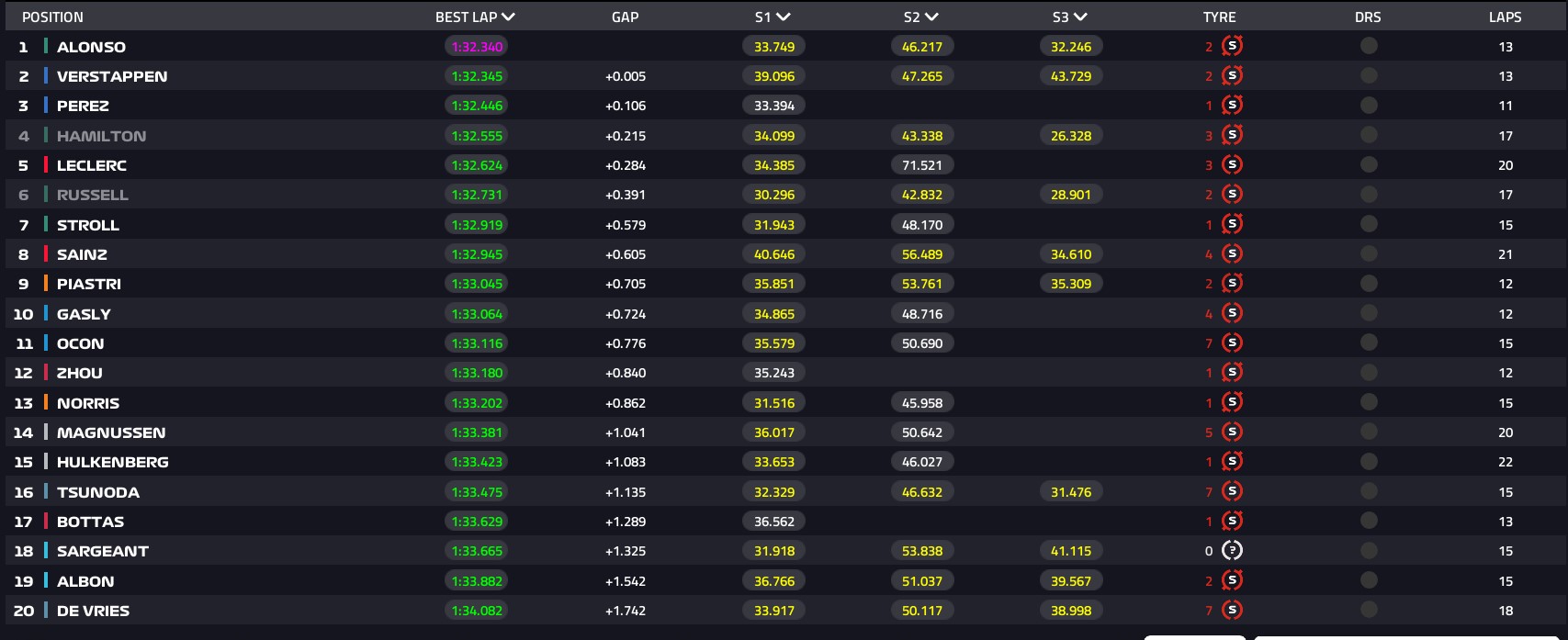Click Alonso's DRS indicator dot
This screenshot has height=640, width=1568.
(1368, 46)
